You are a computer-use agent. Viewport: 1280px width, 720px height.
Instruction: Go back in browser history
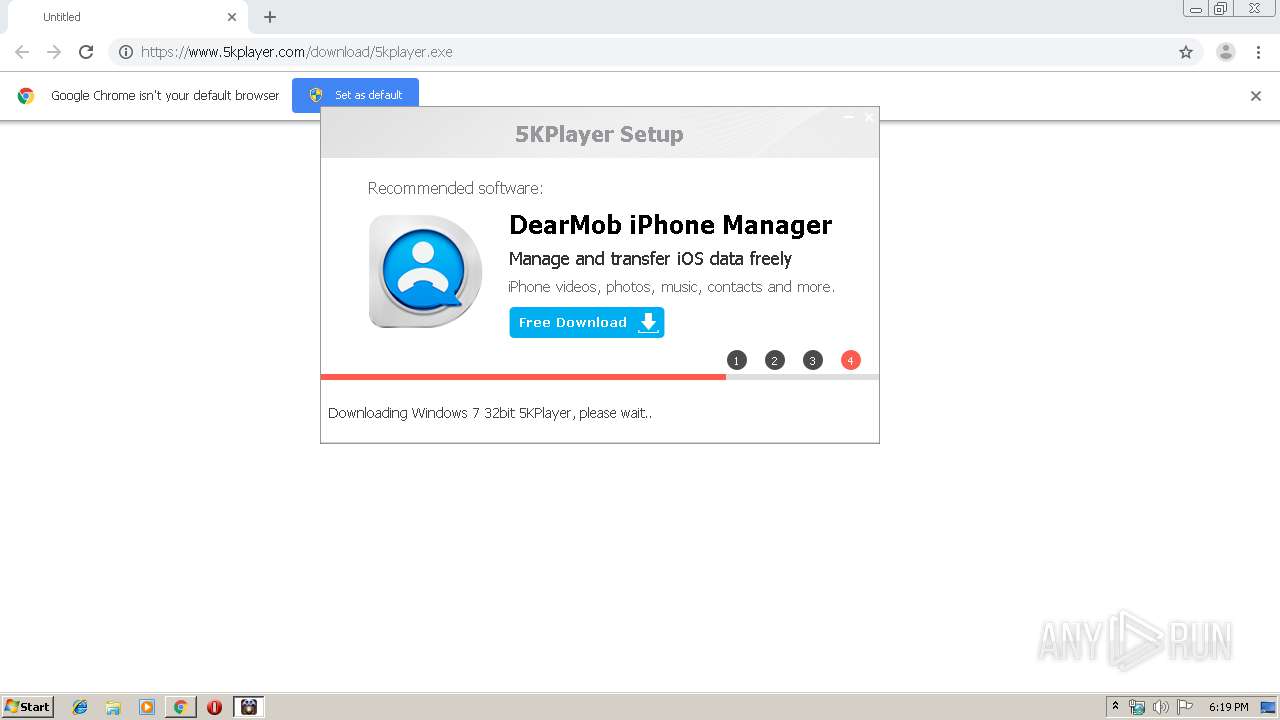point(22,52)
